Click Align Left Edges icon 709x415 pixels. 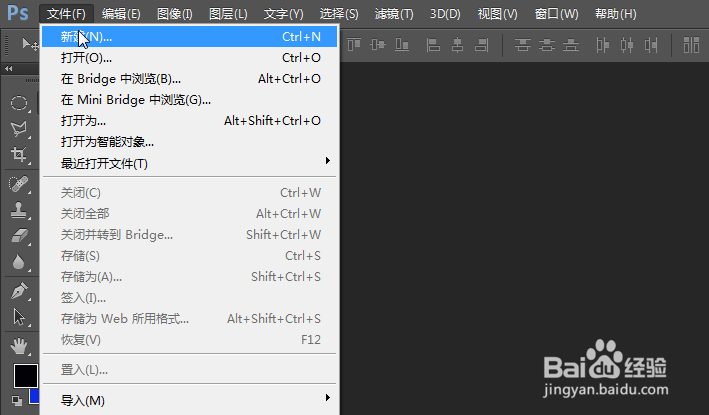coord(433,45)
